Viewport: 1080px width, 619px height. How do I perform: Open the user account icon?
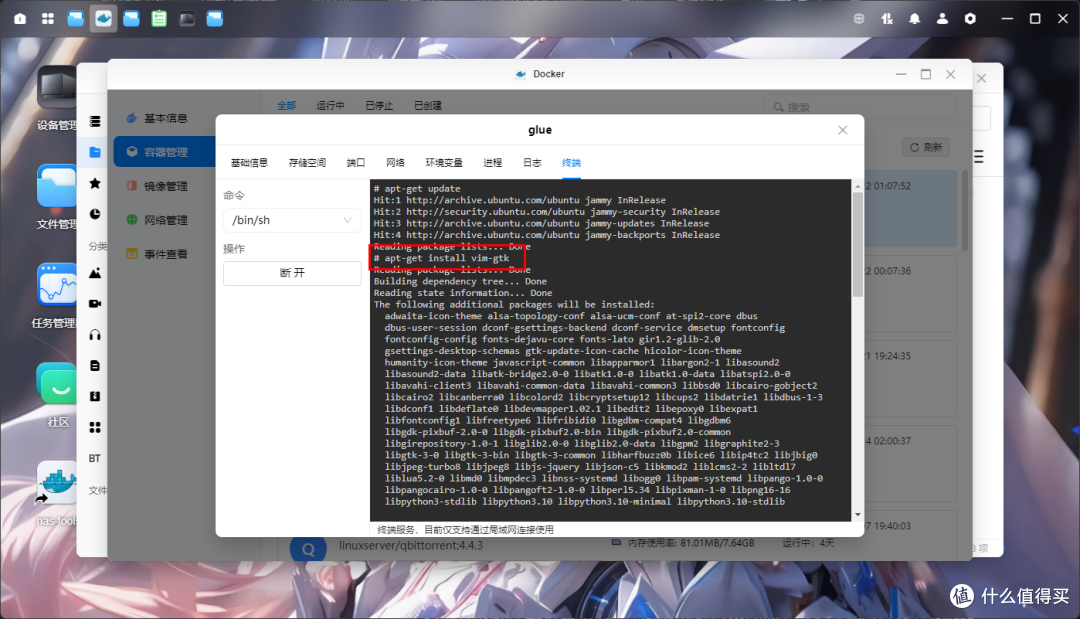coord(942,19)
